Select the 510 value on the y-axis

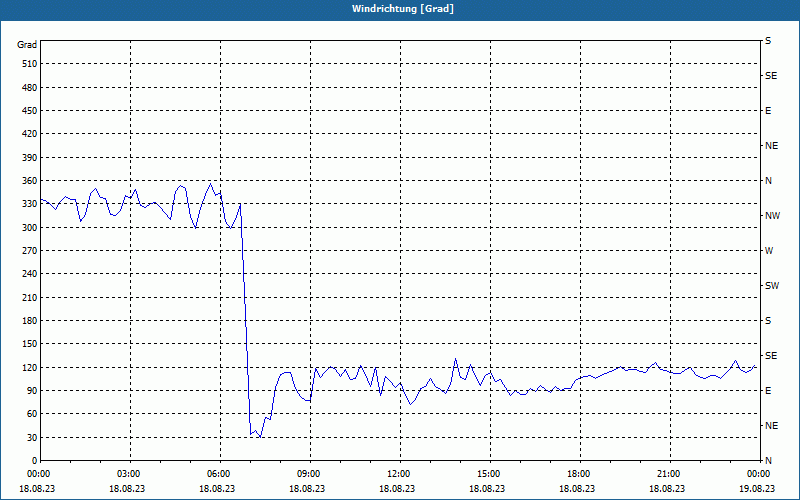coord(29,64)
